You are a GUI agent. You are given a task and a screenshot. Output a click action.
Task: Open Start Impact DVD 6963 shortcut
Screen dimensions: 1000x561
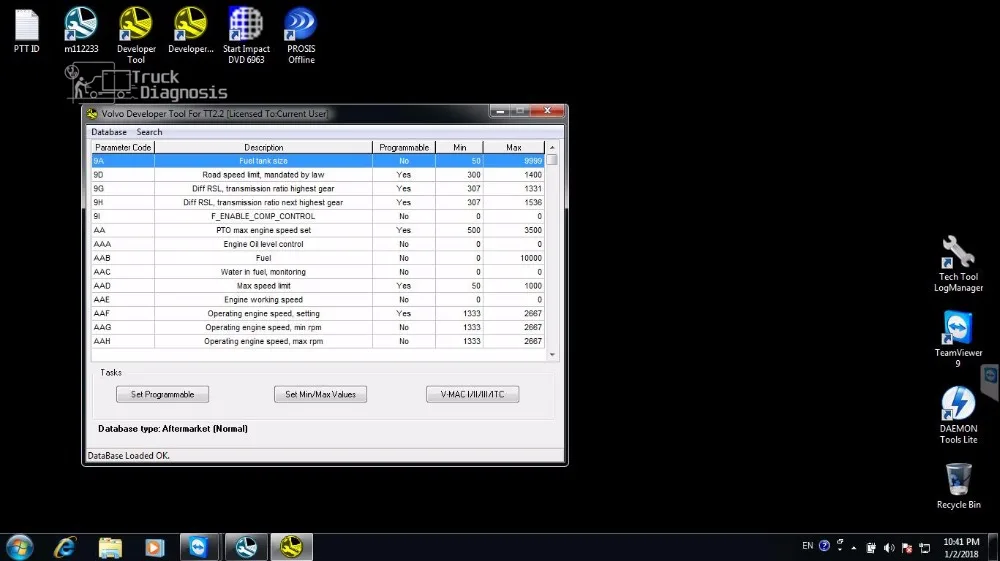click(x=246, y=36)
